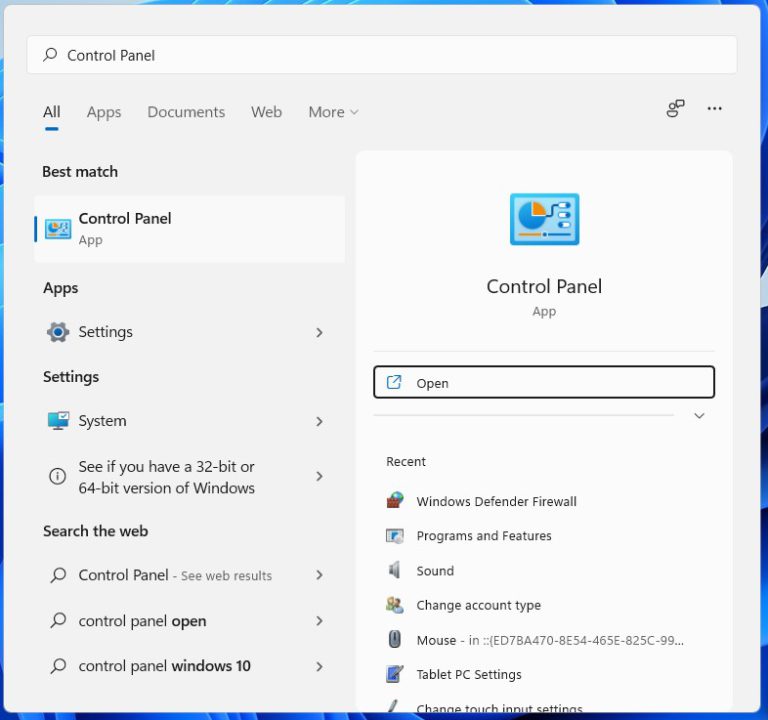Select the Web filter tab
This screenshot has height=720, width=768.
pyautogui.click(x=266, y=112)
